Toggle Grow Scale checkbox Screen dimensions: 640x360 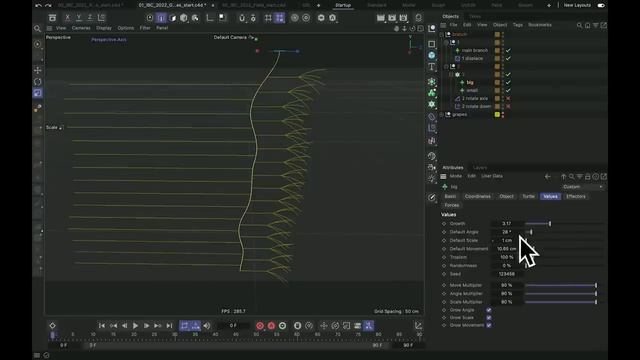tap(489, 318)
